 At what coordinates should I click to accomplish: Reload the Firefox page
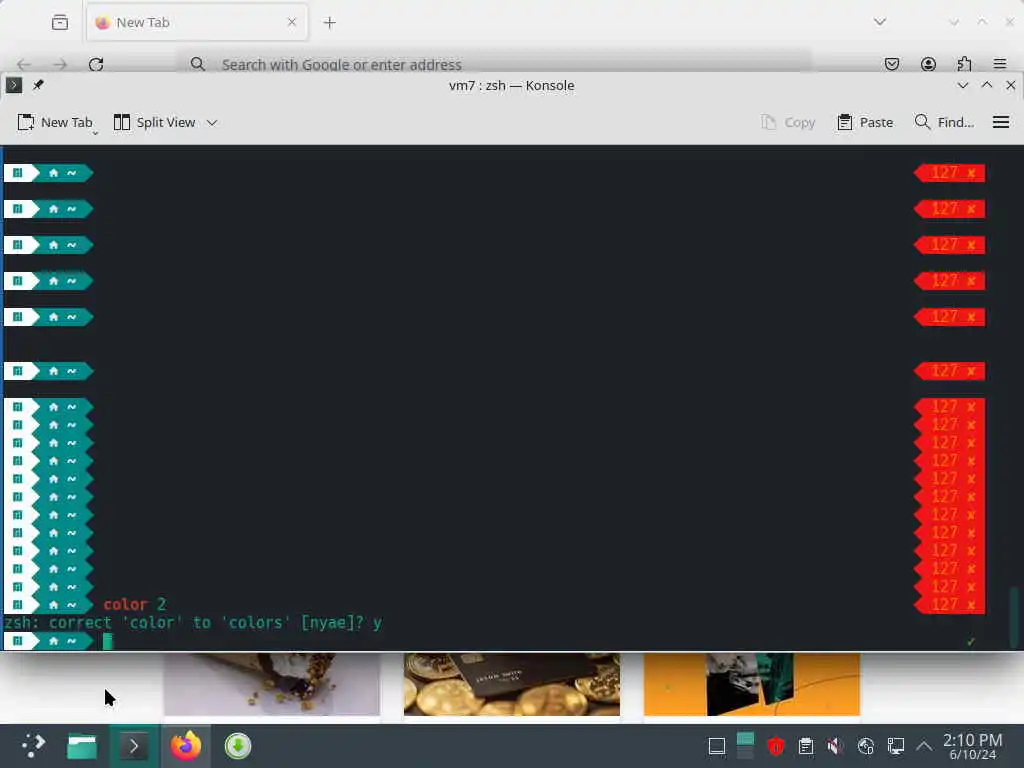coord(96,64)
